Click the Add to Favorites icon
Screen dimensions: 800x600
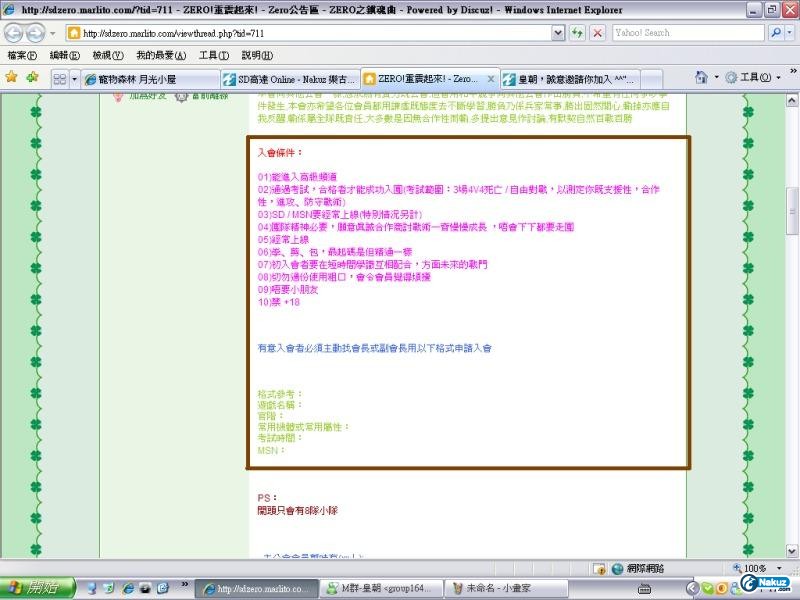(x=32, y=77)
